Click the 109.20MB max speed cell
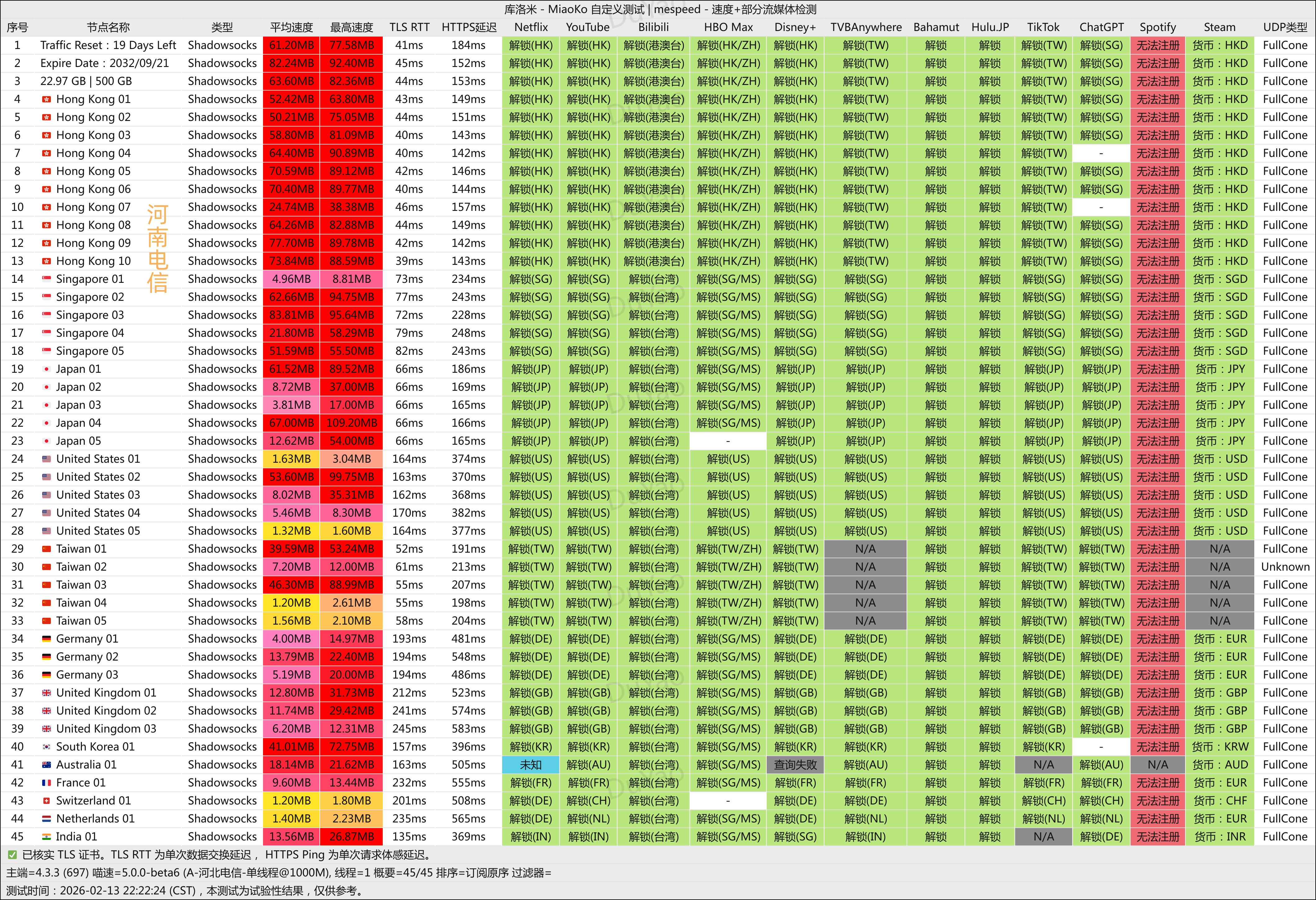The image size is (1316, 900). pyautogui.click(x=351, y=423)
